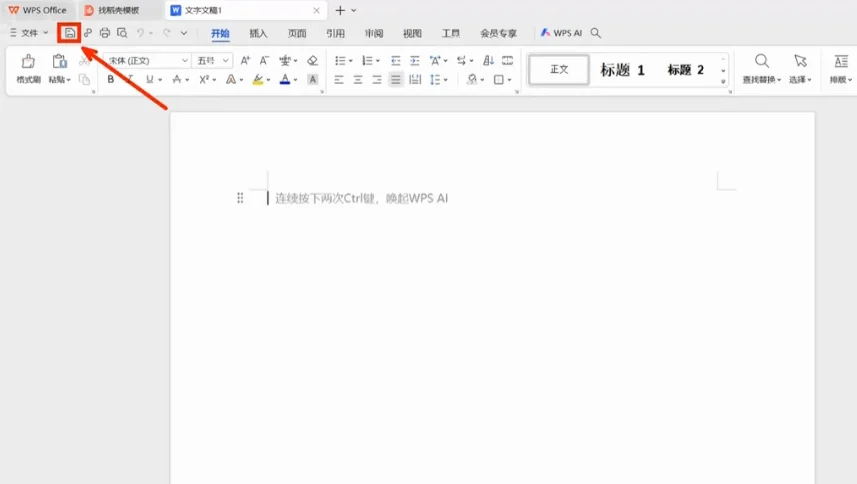The height and width of the screenshot is (484, 857).
Task: Click the text effect A color icon
Action: 231,80
